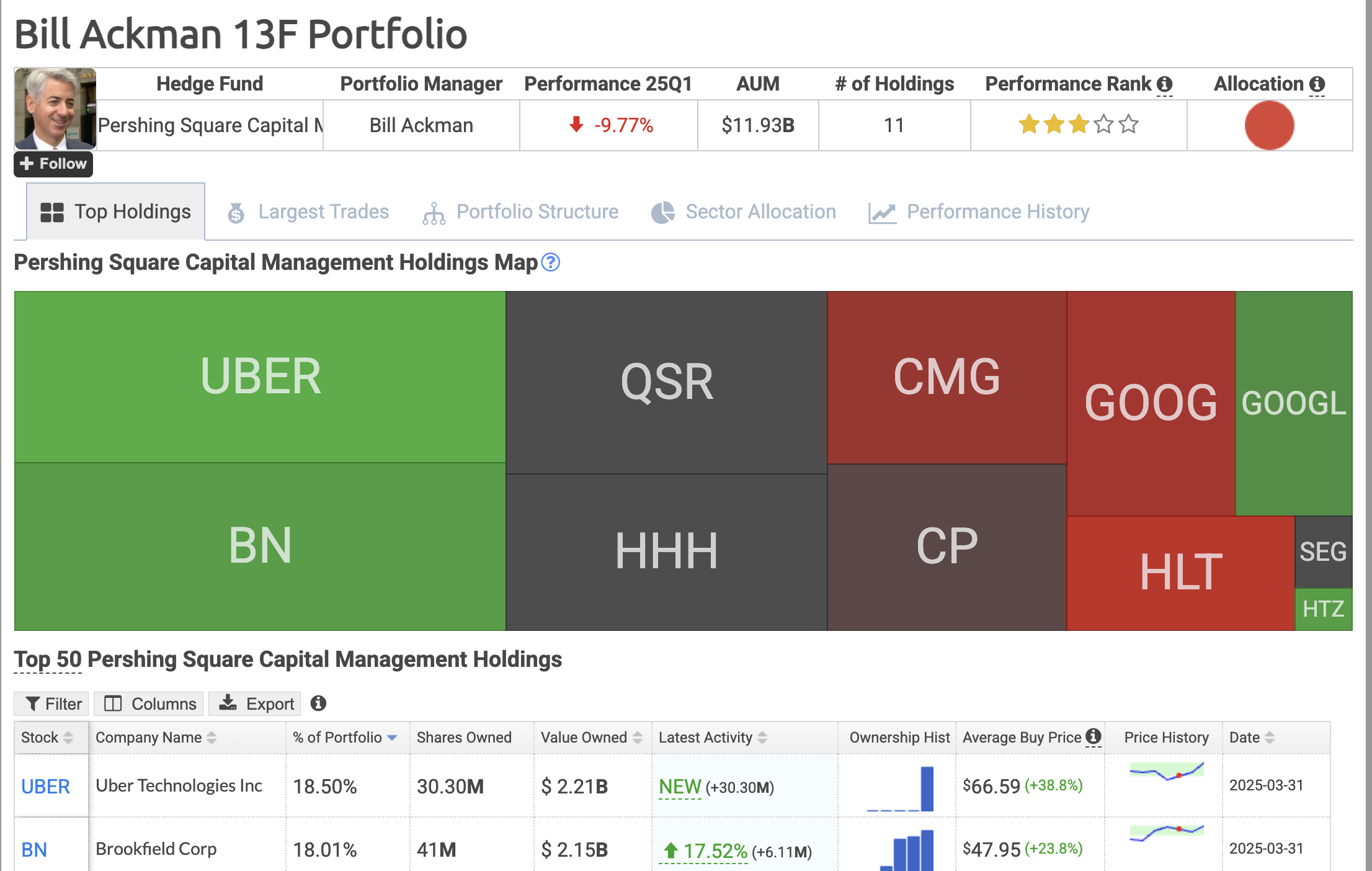This screenshot has width=1372, height=871.
Task: Click the Shares Owned column header
Action: [x=471, y=737]
